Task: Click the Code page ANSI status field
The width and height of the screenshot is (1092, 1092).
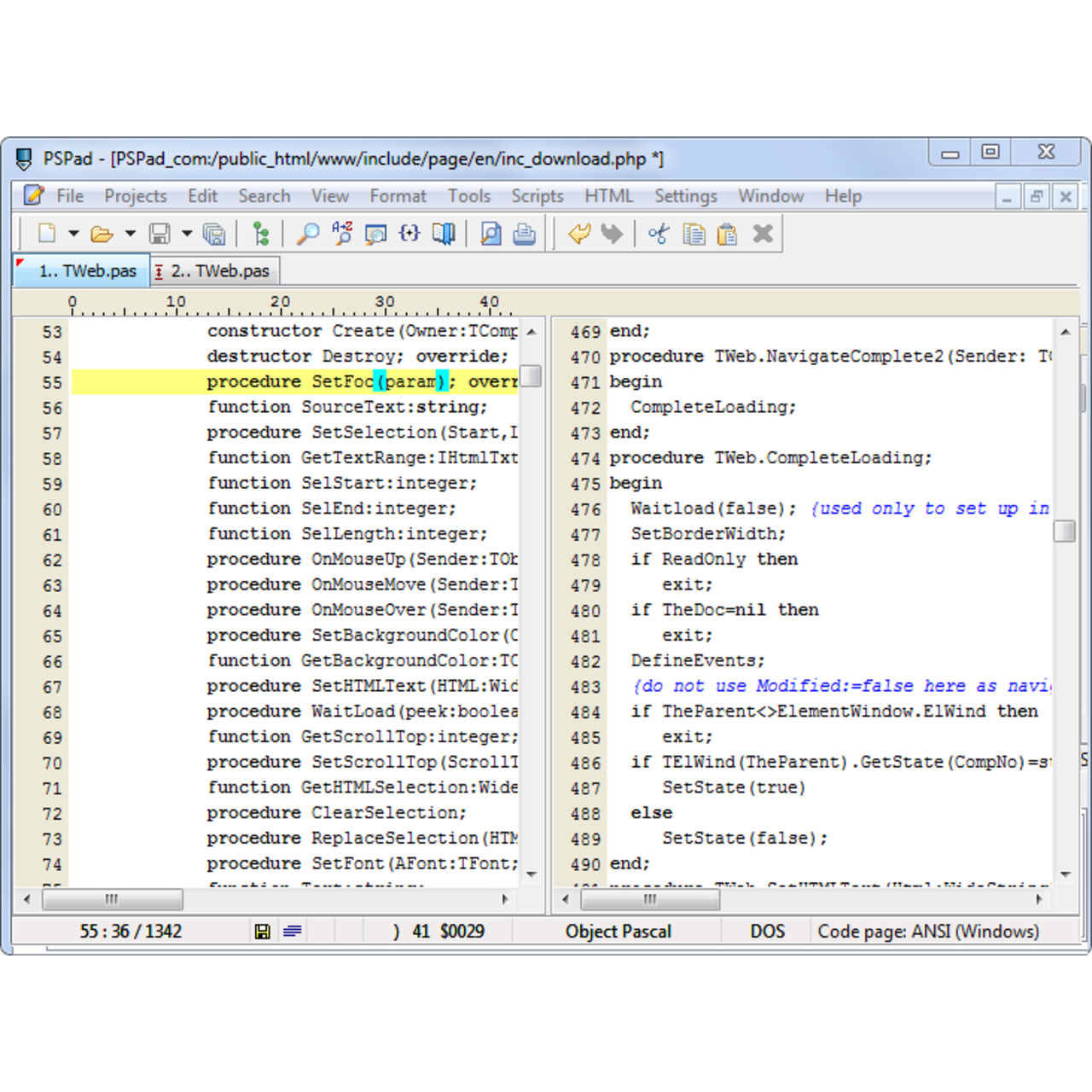Action: (927, 931)
